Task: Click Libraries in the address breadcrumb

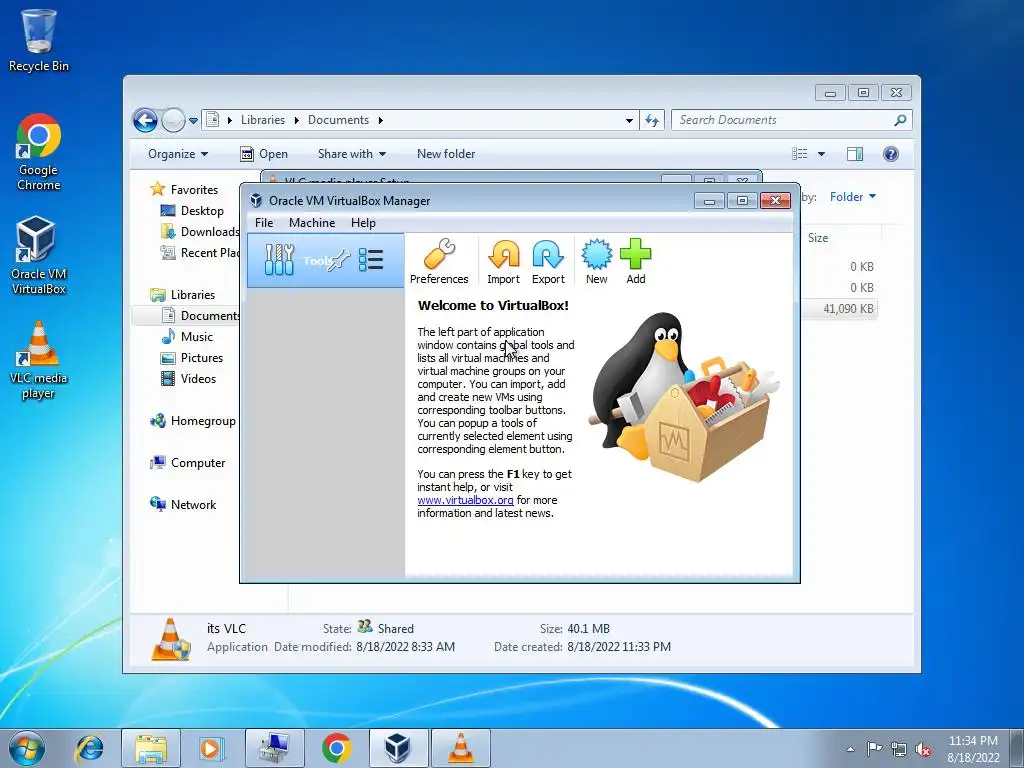Action: (x=263, y=120)
